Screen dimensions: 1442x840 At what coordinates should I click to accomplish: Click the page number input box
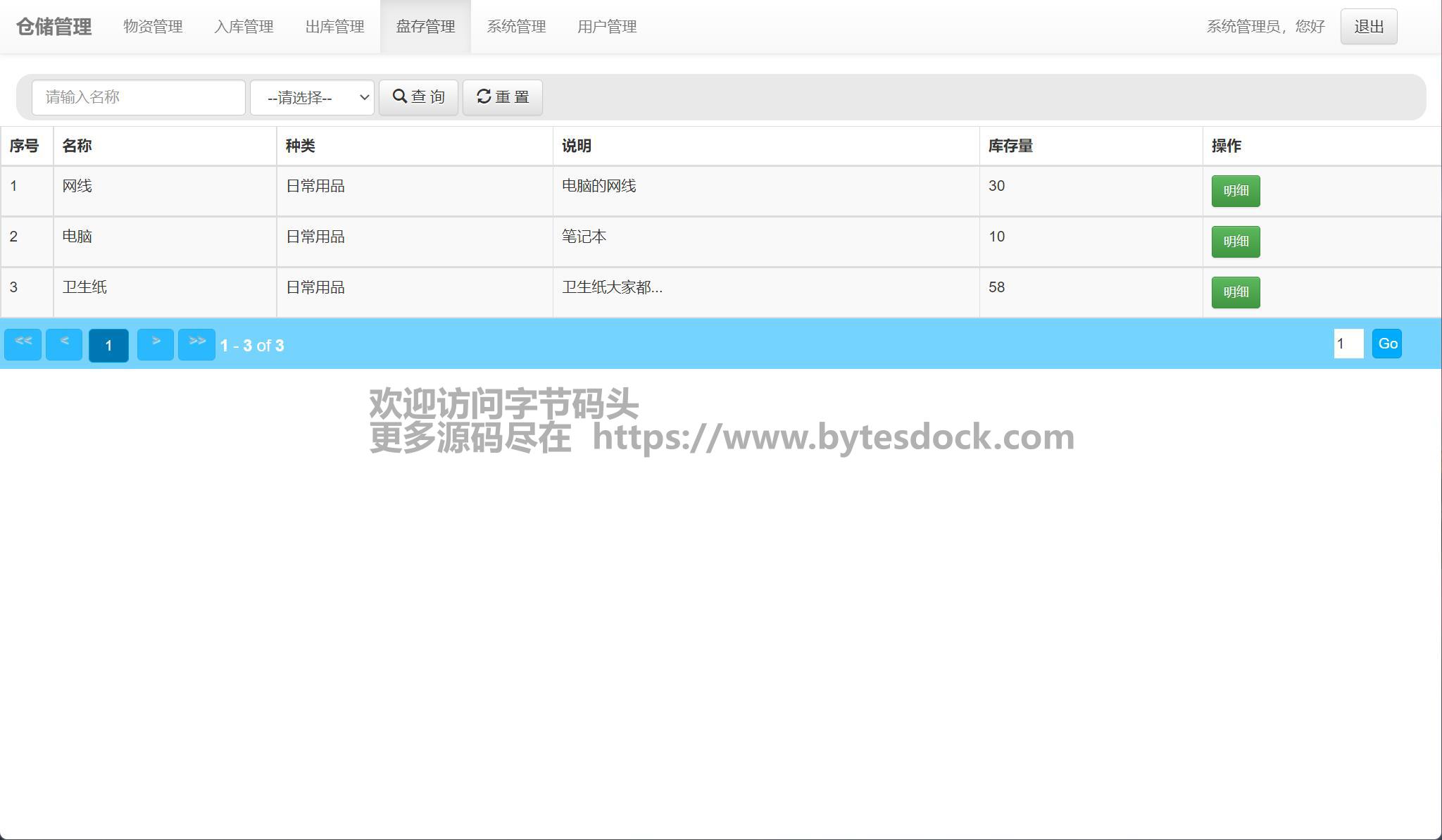coord(1348,344)
